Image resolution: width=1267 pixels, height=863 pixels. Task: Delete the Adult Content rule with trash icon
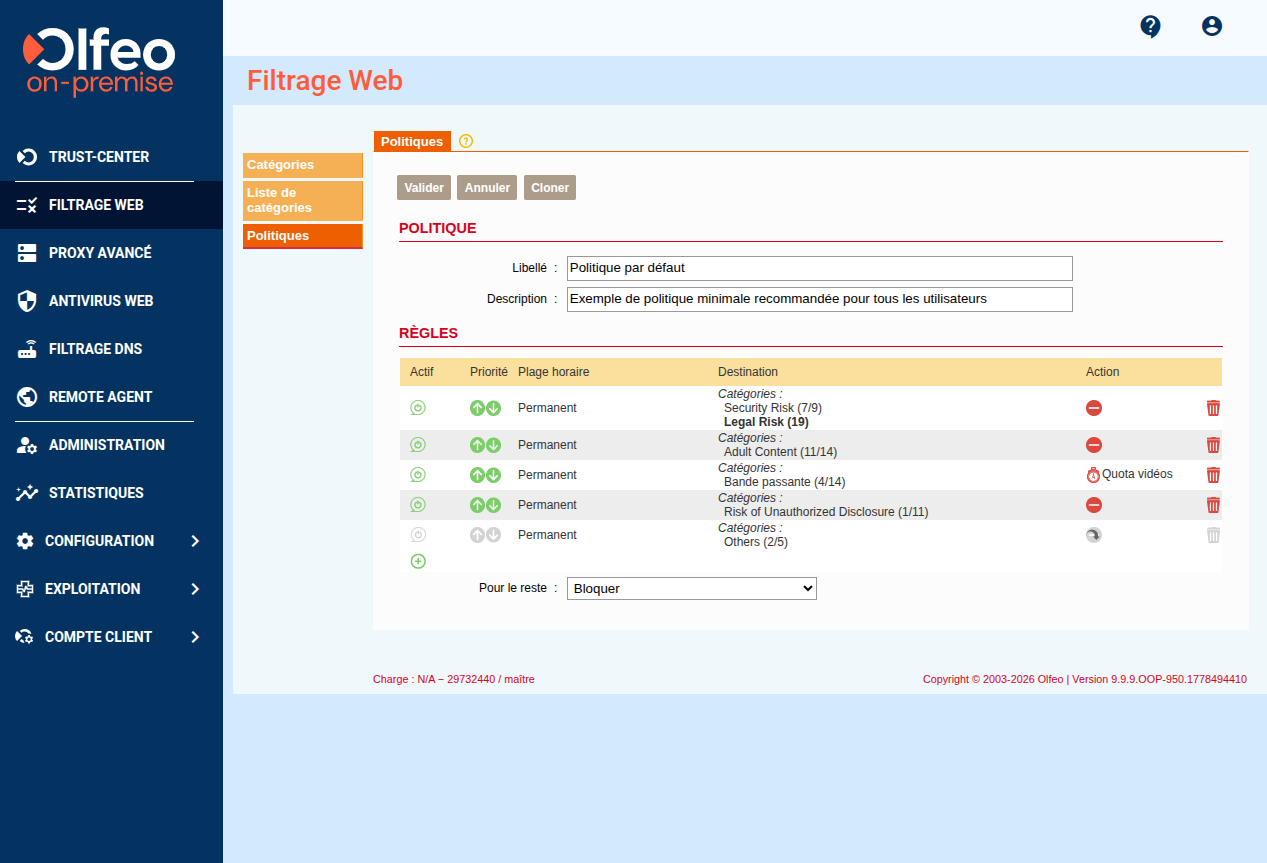[x=1213, y=445]
